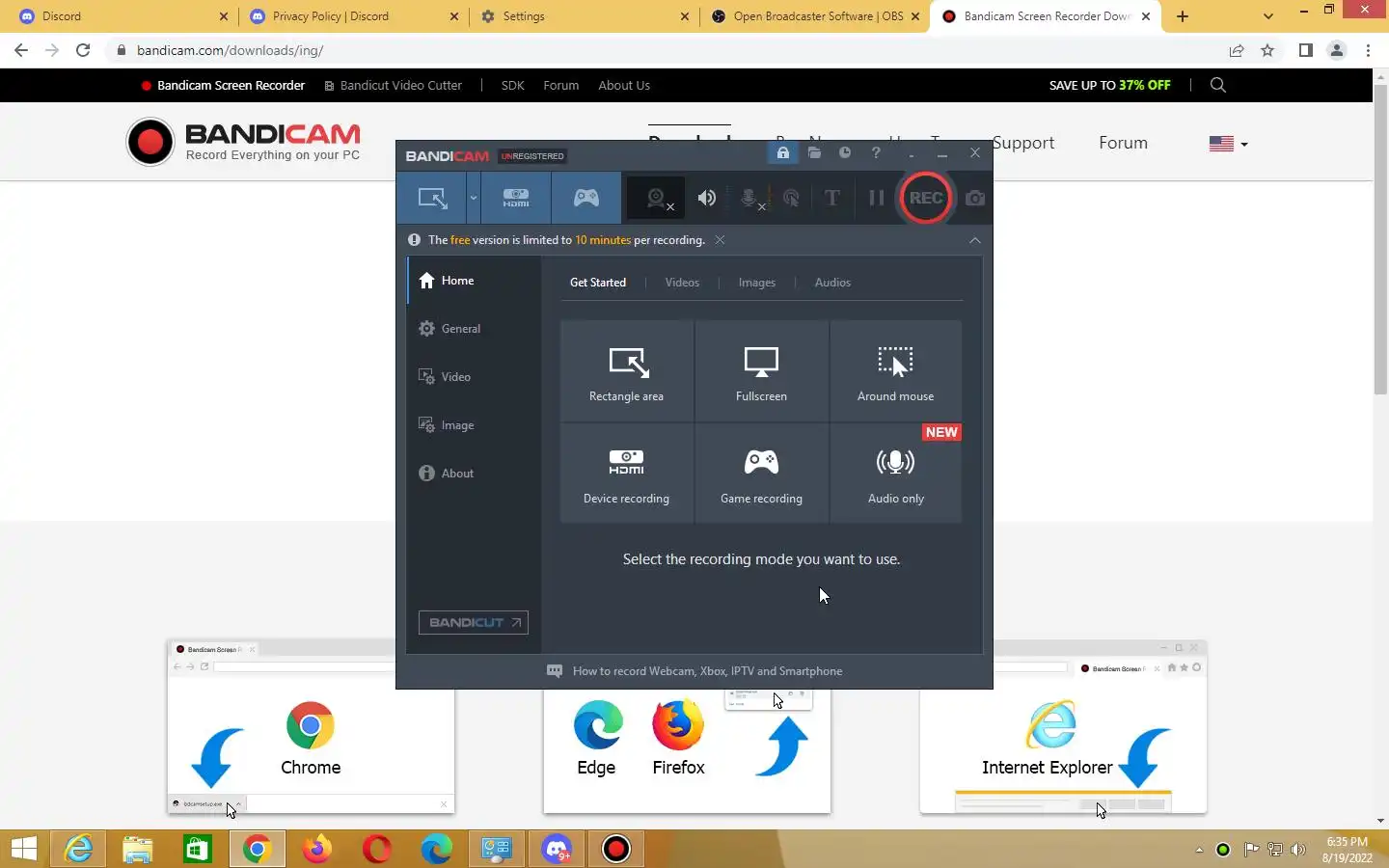Toggle microphone in Bandicam toolbar
The image size is (1389, 868).
click(x=749, y=198)
